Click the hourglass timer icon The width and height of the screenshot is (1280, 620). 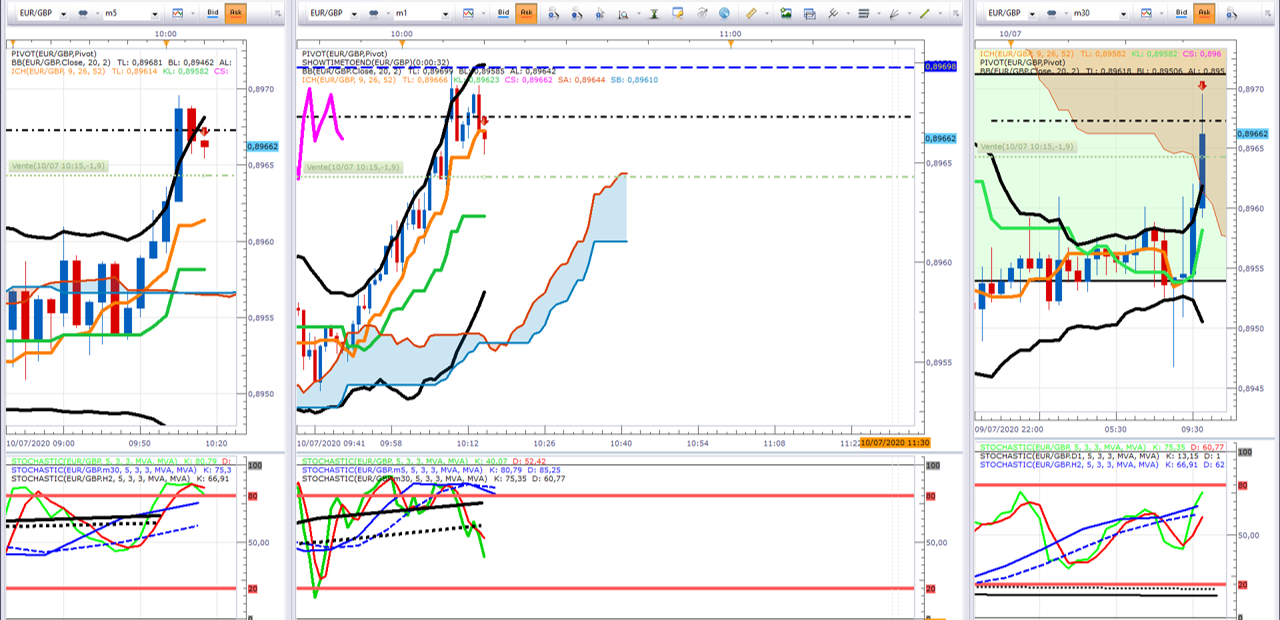click(654, 14)
